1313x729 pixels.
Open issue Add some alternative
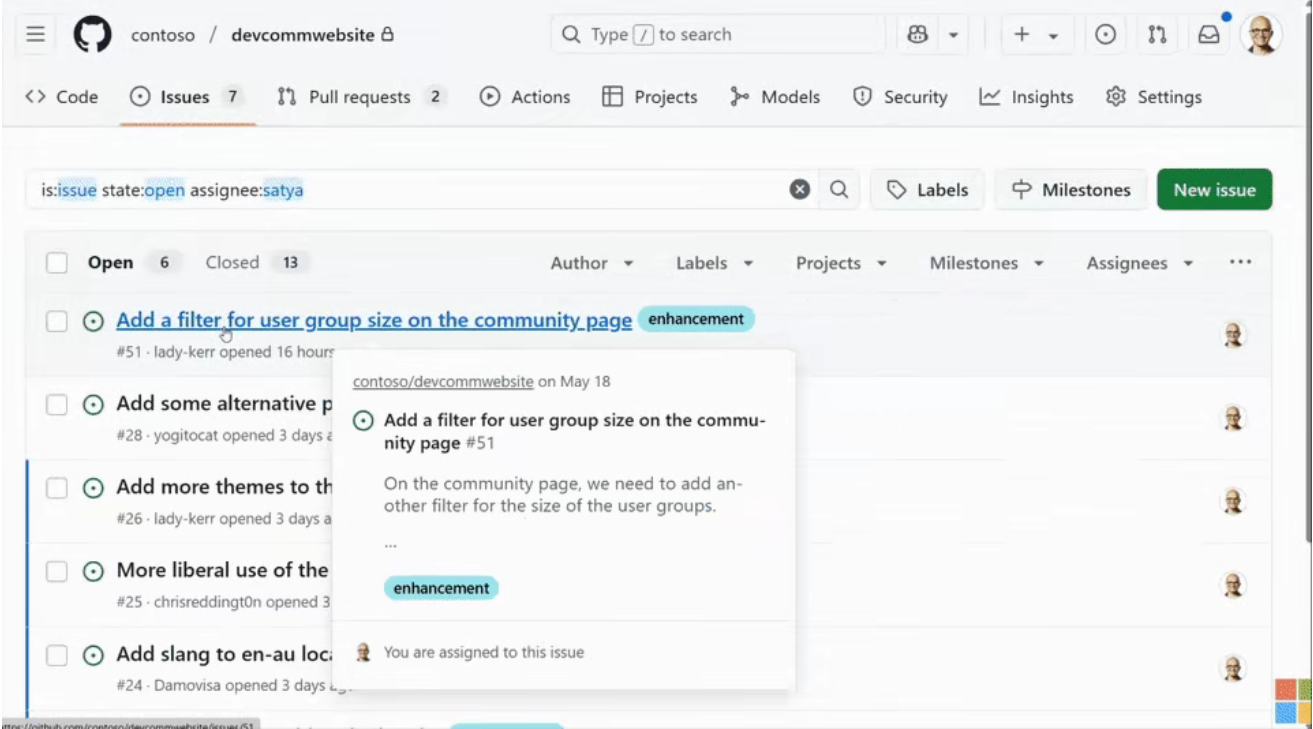pyautogui.click(x=224, y=404)
